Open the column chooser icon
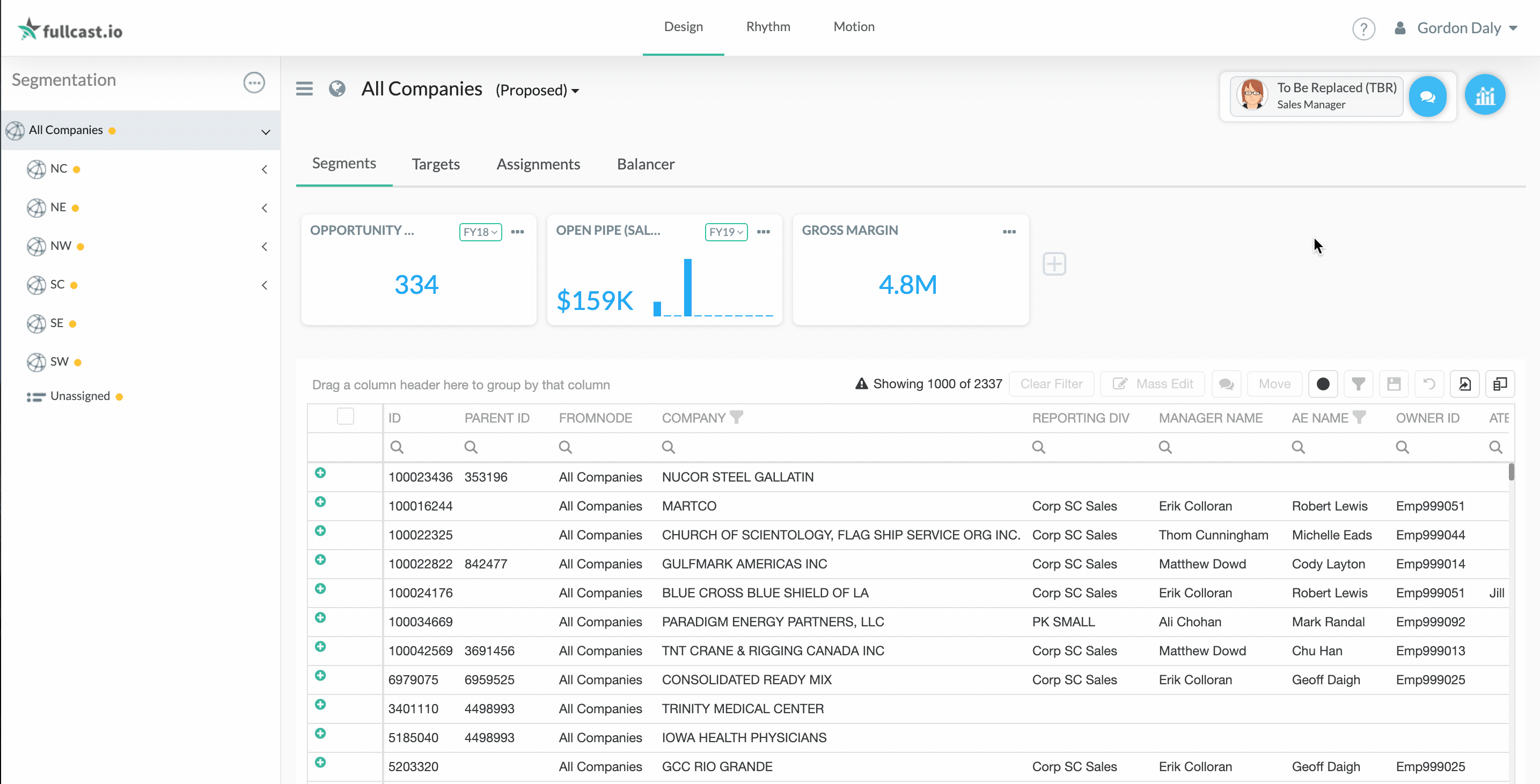The height and width of the screenshot is (784, 1540). (1499, 384)
